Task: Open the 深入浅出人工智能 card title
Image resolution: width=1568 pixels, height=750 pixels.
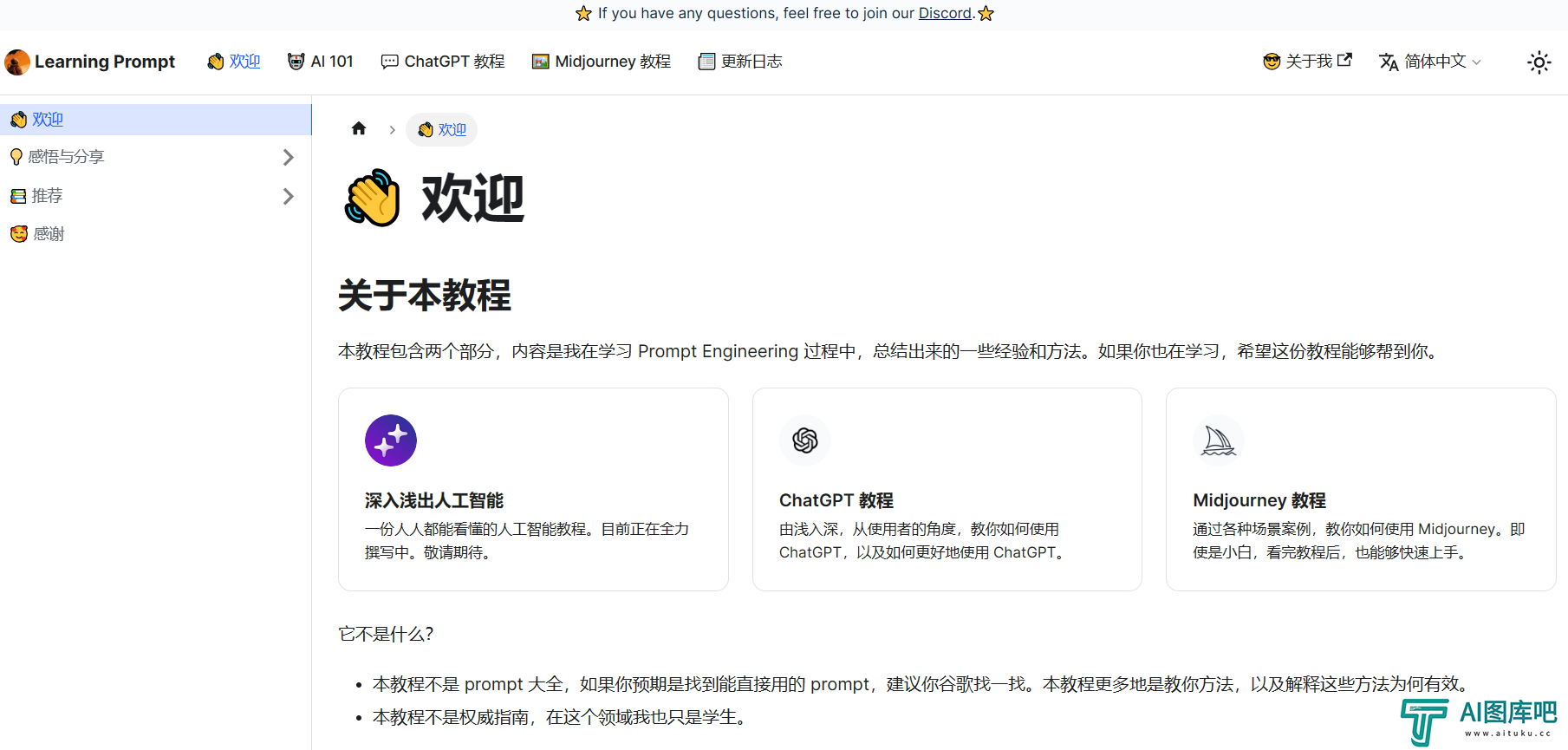Action: coord(434,500)
